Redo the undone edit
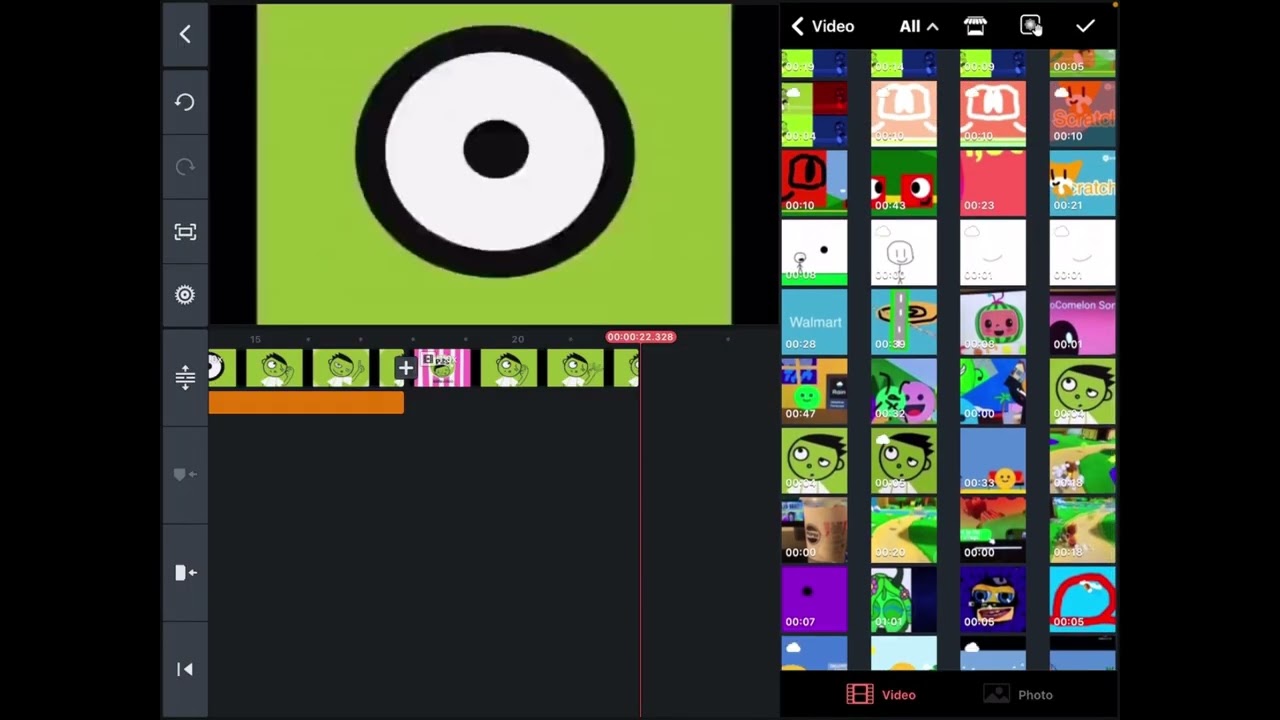This screenshot has width=1280, height=720. coord(185,167)
